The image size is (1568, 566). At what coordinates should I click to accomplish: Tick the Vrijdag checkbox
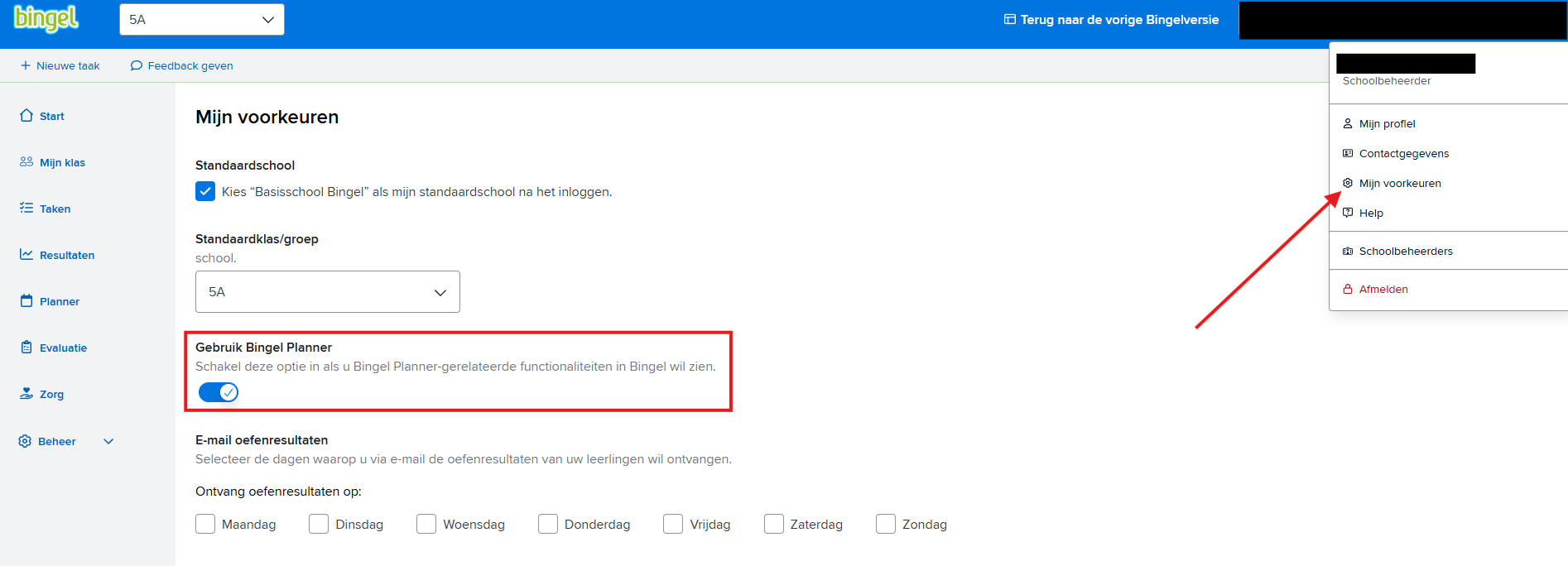point(673,524)
